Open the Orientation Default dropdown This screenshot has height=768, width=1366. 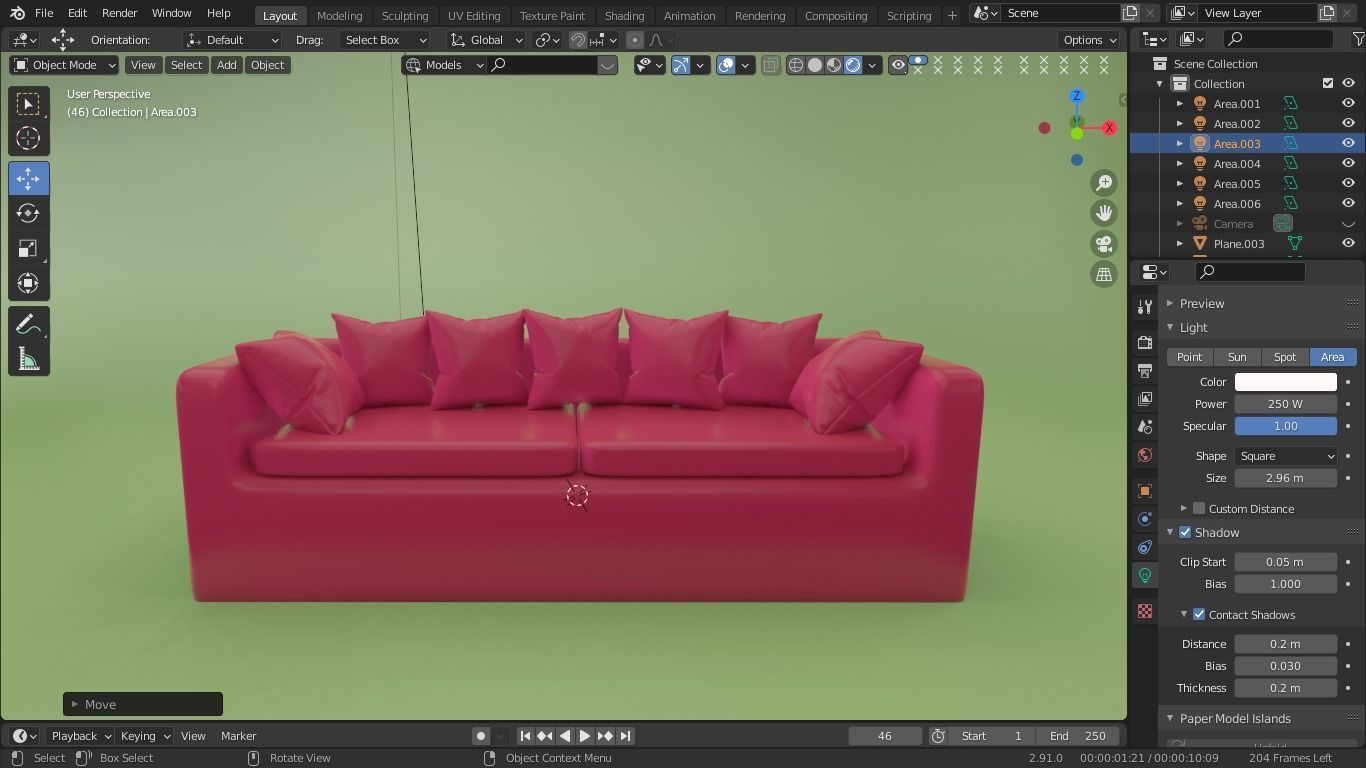232,40
